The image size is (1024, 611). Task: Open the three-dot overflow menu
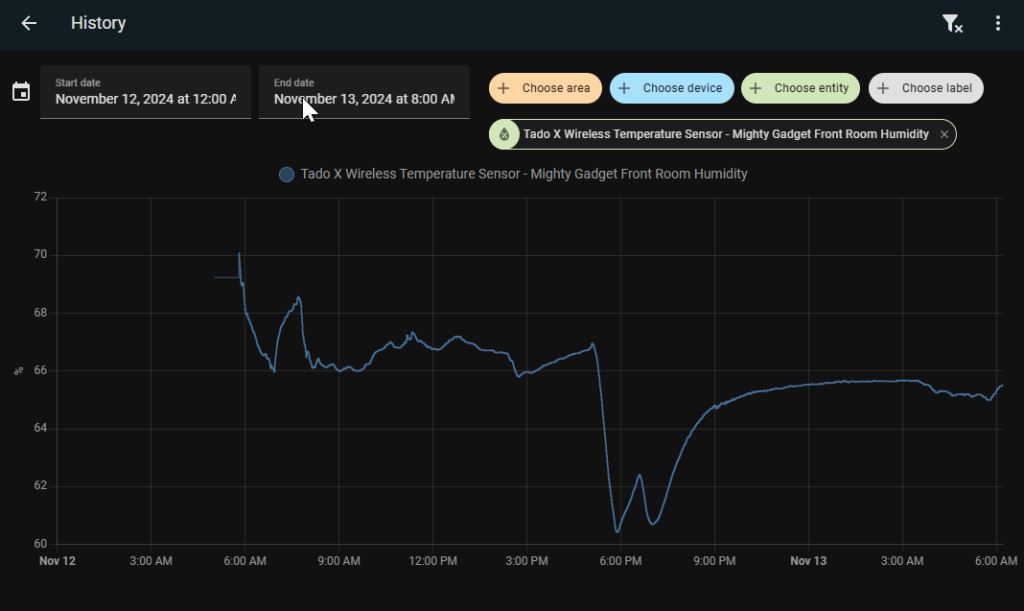pyautogui.click(x=997, y=23)
